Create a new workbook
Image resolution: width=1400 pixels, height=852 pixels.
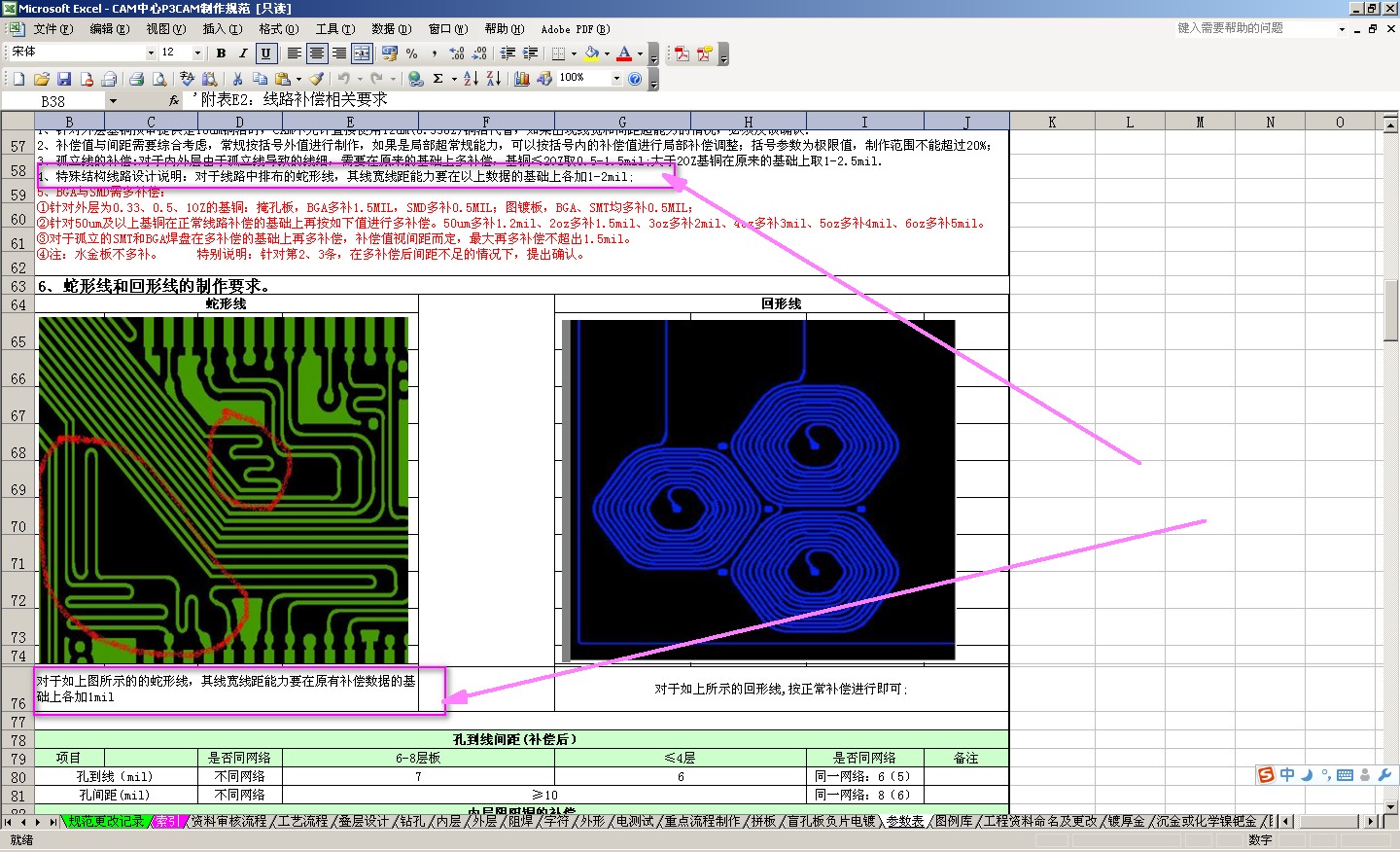18,79
